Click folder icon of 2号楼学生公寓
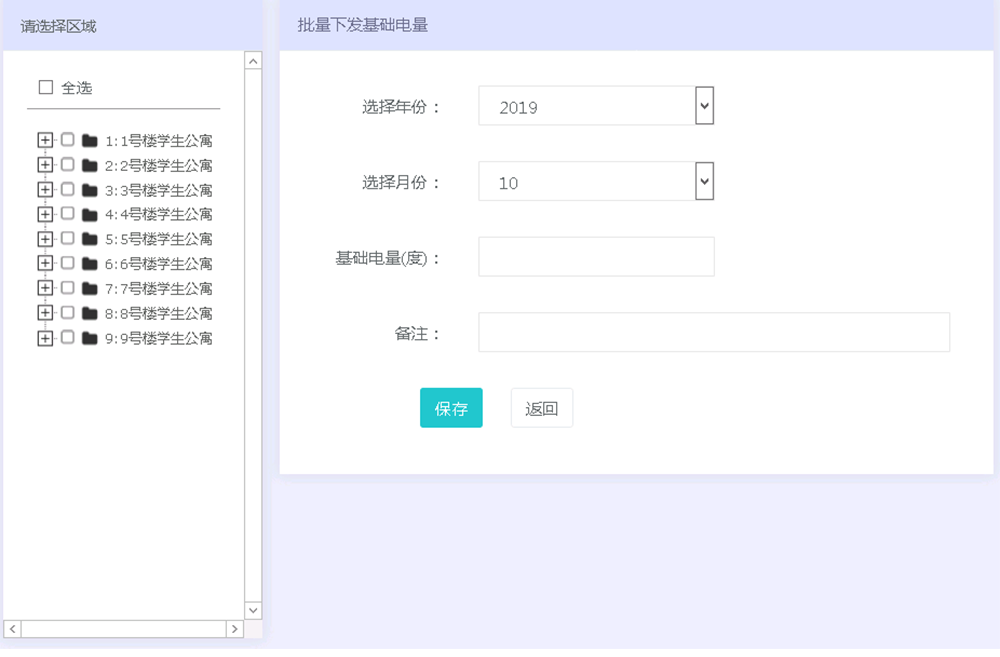 [89, 165]
